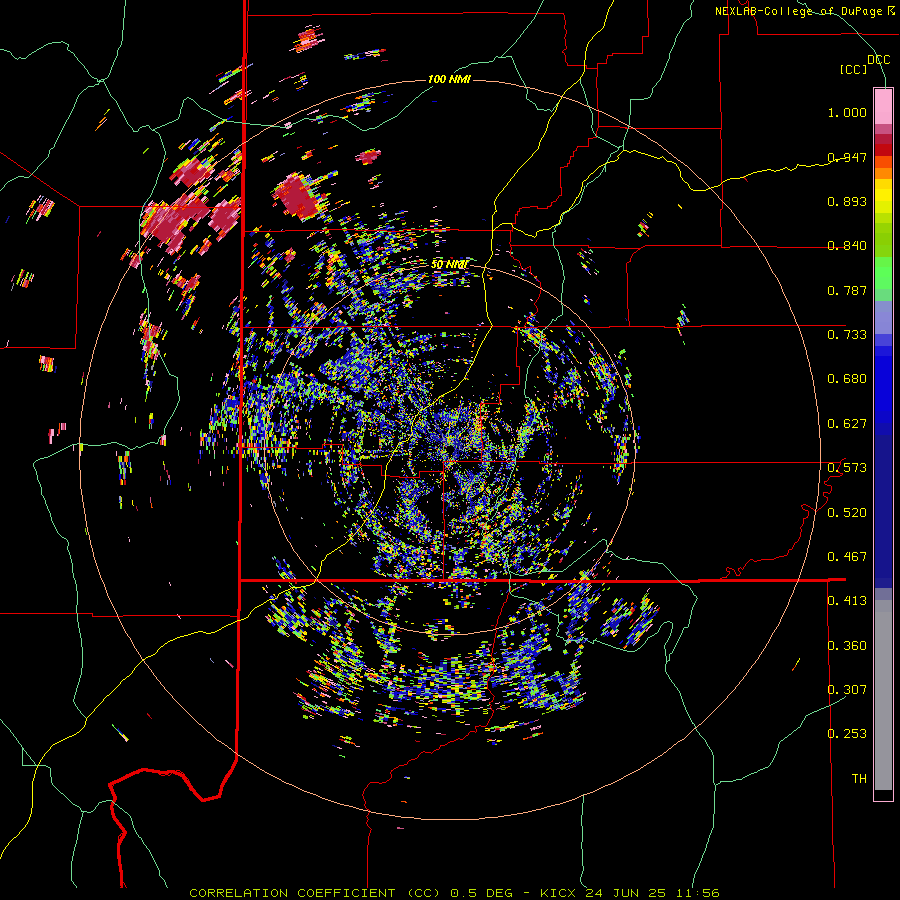Click "CORRELATION COEFFICIENT" in the bottom caption
This screenshot has width=900, height=900.
(x=292, y=893)
